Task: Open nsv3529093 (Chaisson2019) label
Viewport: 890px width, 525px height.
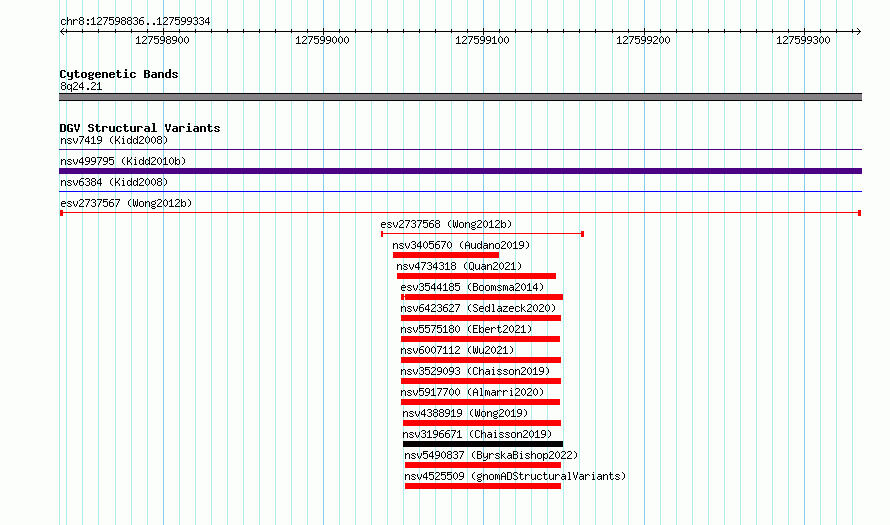Action: [475, 371]
